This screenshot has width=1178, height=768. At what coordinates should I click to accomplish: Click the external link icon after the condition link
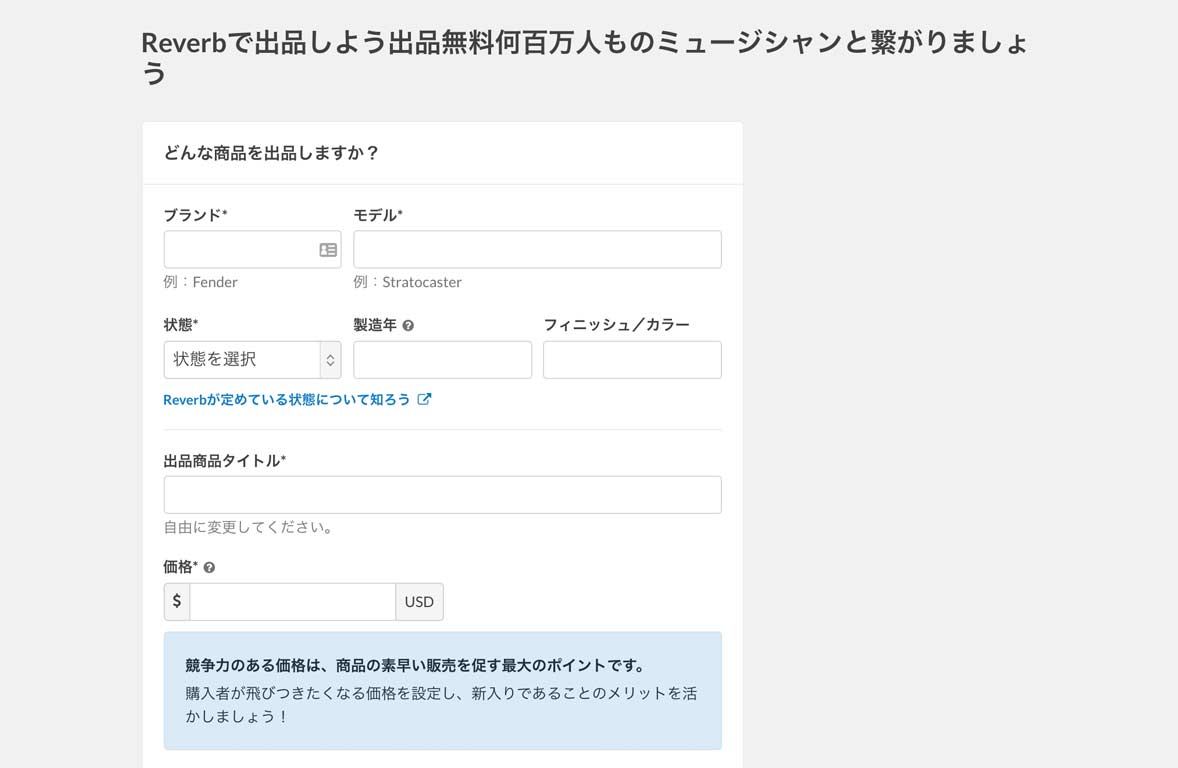click(x=425, y=398)
